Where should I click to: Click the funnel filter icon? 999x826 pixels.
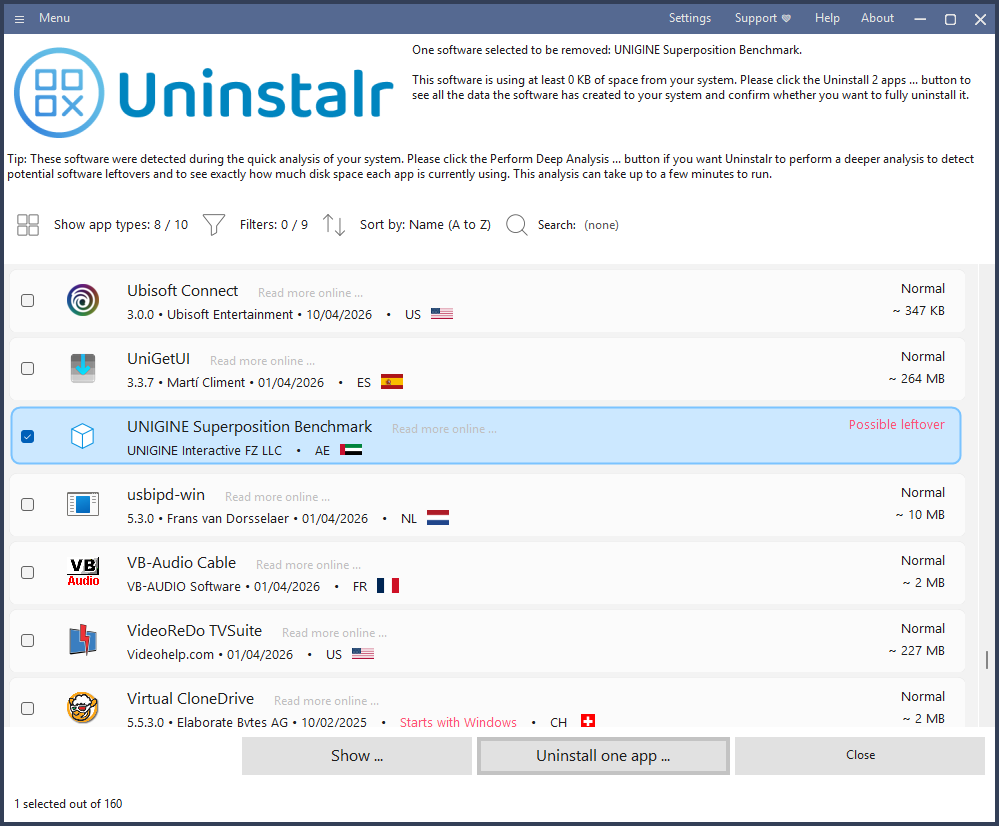click(x=213, y=225)
